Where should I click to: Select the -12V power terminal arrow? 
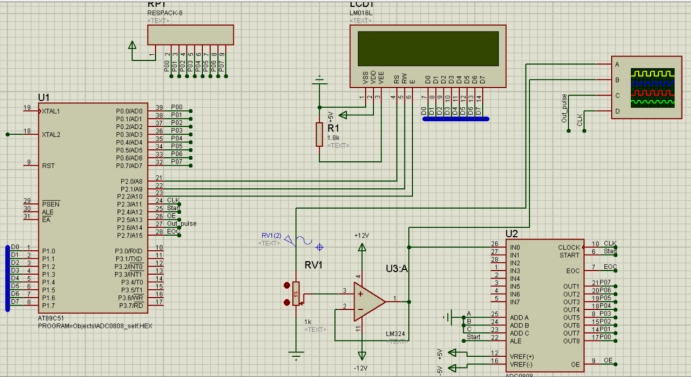362,355
